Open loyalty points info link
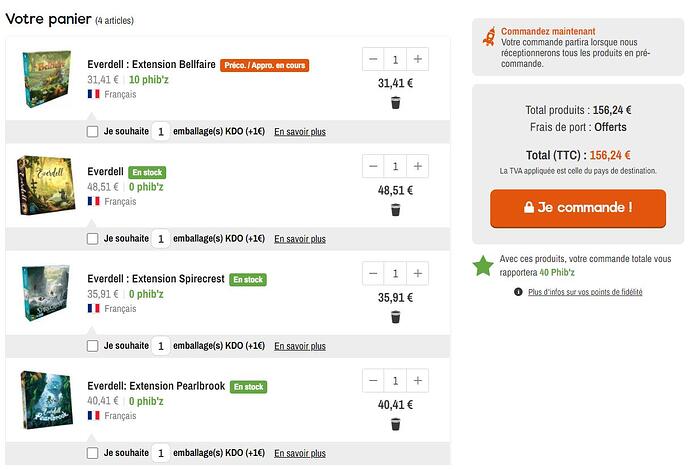 [x=585, y=292]
